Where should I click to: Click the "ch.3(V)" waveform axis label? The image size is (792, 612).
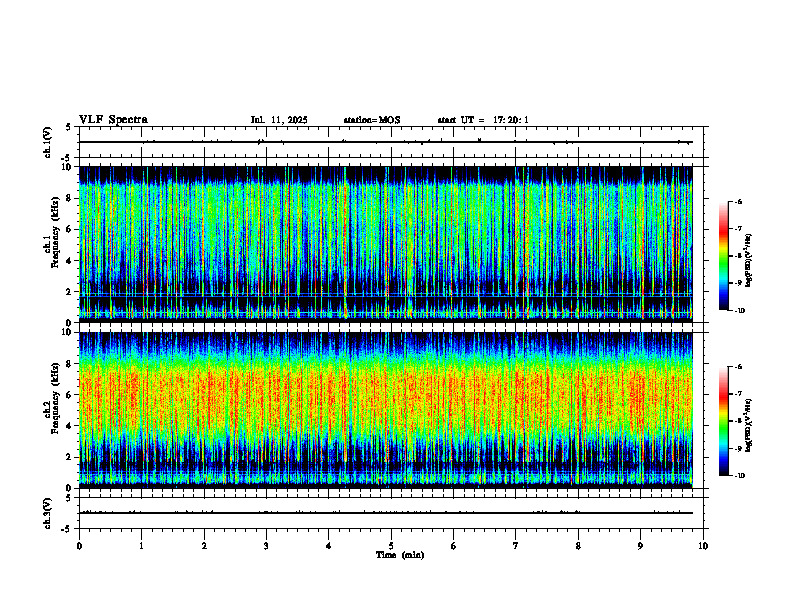[x=47, y=513]
